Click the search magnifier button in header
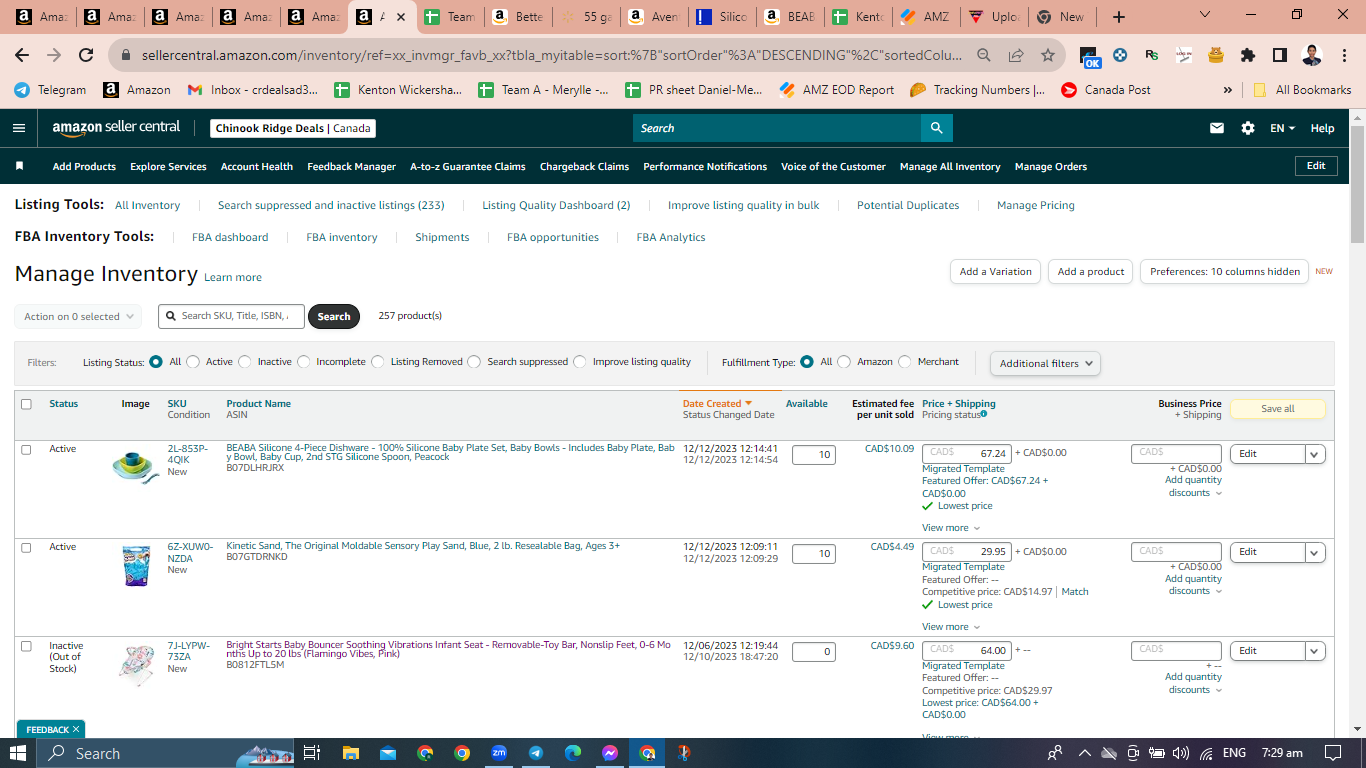The width and height of the screenshot is (1366, 768). pyautogui.click(x=936, y=128)
